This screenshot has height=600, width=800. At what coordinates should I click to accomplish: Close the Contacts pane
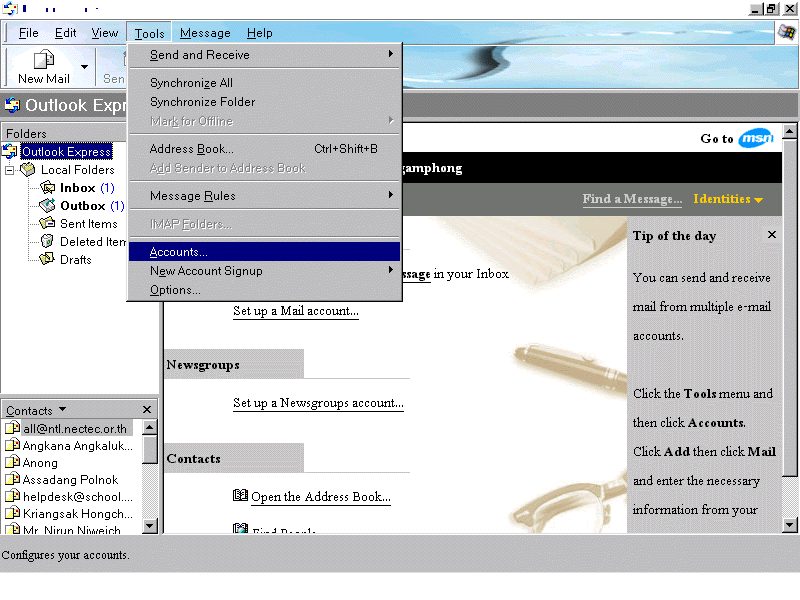147,409
